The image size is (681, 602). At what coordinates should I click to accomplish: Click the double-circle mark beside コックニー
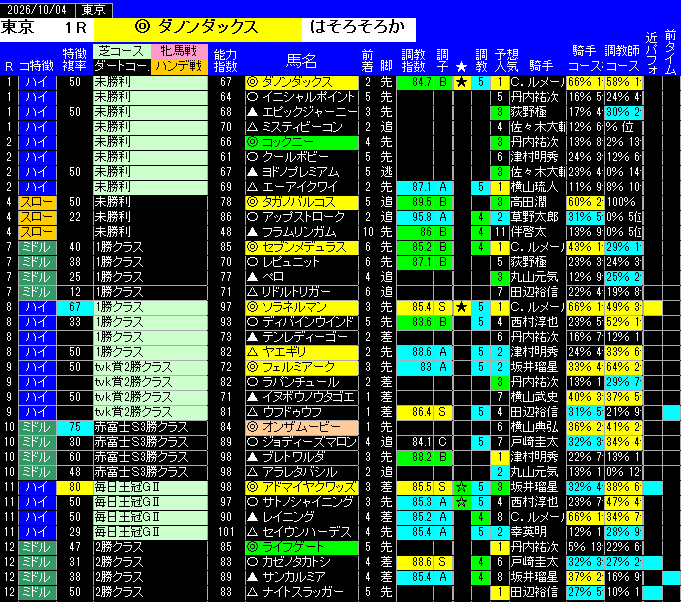coord(252,142)
